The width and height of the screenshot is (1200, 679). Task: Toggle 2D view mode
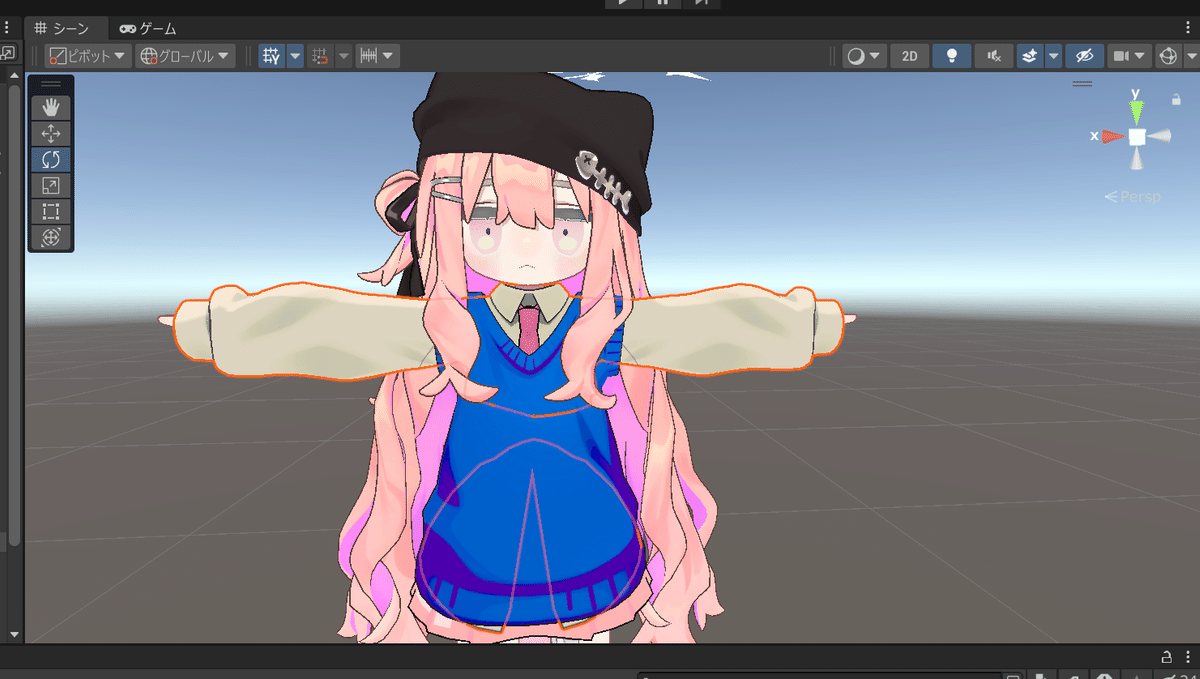tap(910, 56)
